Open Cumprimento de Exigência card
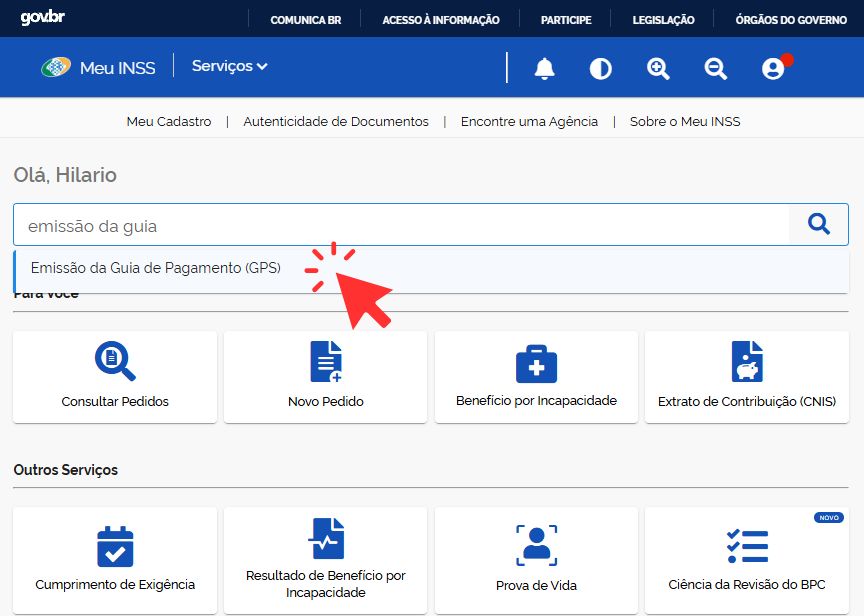 [x=115, y=560]
